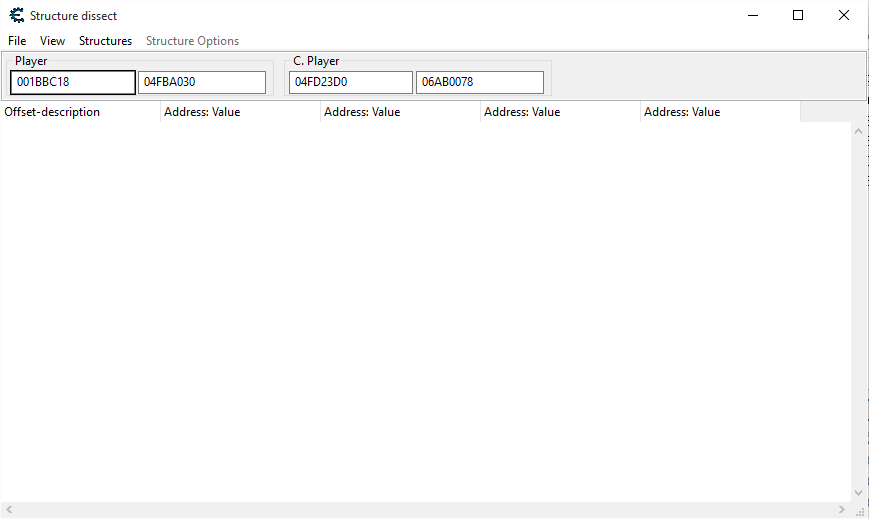Maximize the Structure dissect window
This screenshot has width=869, height=519.
[x=797, y=15]
